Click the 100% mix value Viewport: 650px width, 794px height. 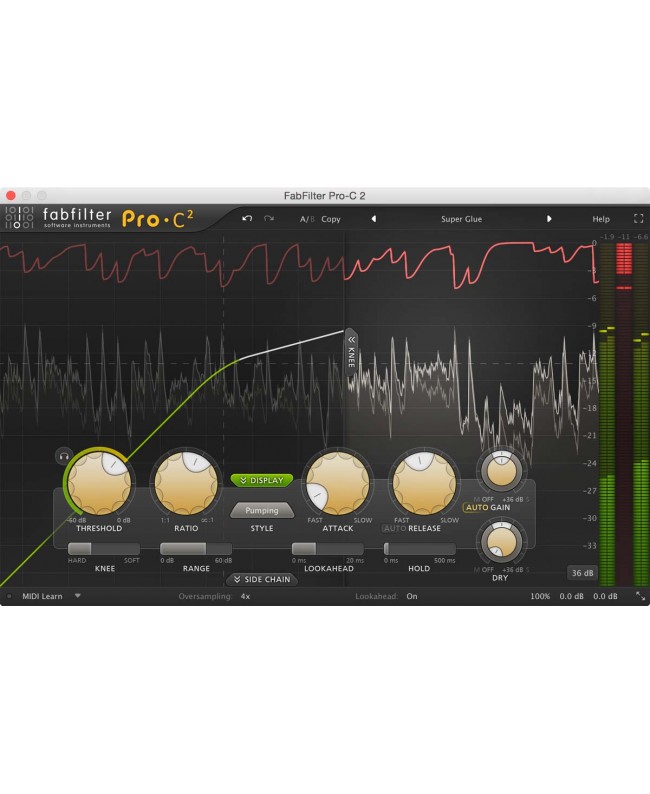tap(540, 596)
